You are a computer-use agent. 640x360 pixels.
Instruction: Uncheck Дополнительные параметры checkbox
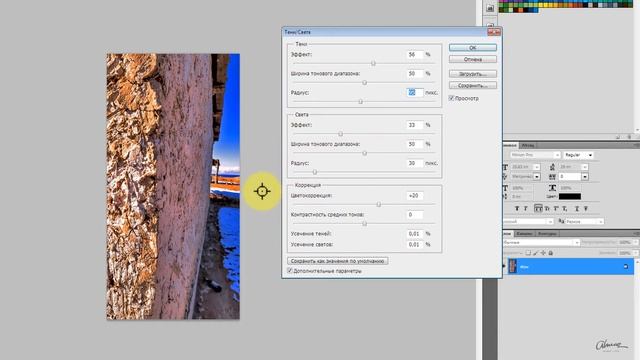[290, 271]
